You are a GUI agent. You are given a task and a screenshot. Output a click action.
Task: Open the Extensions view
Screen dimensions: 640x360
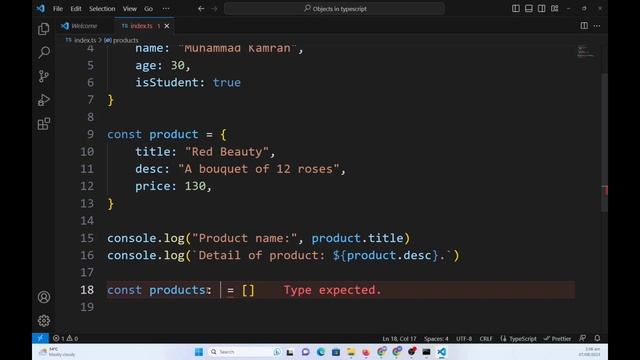44,124
